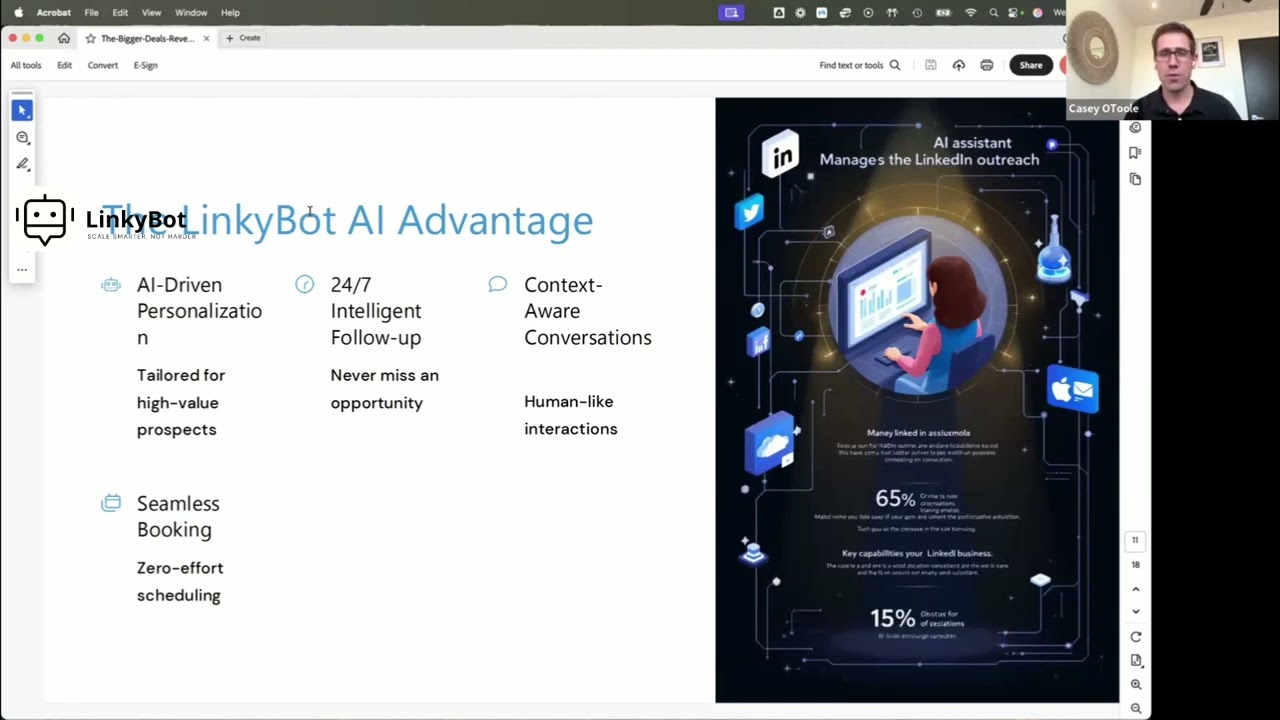Image resolution: width=1280 pixels, height=720 pixels.
Task: Open the Edit tool tab
Action: tap(64, 65)
